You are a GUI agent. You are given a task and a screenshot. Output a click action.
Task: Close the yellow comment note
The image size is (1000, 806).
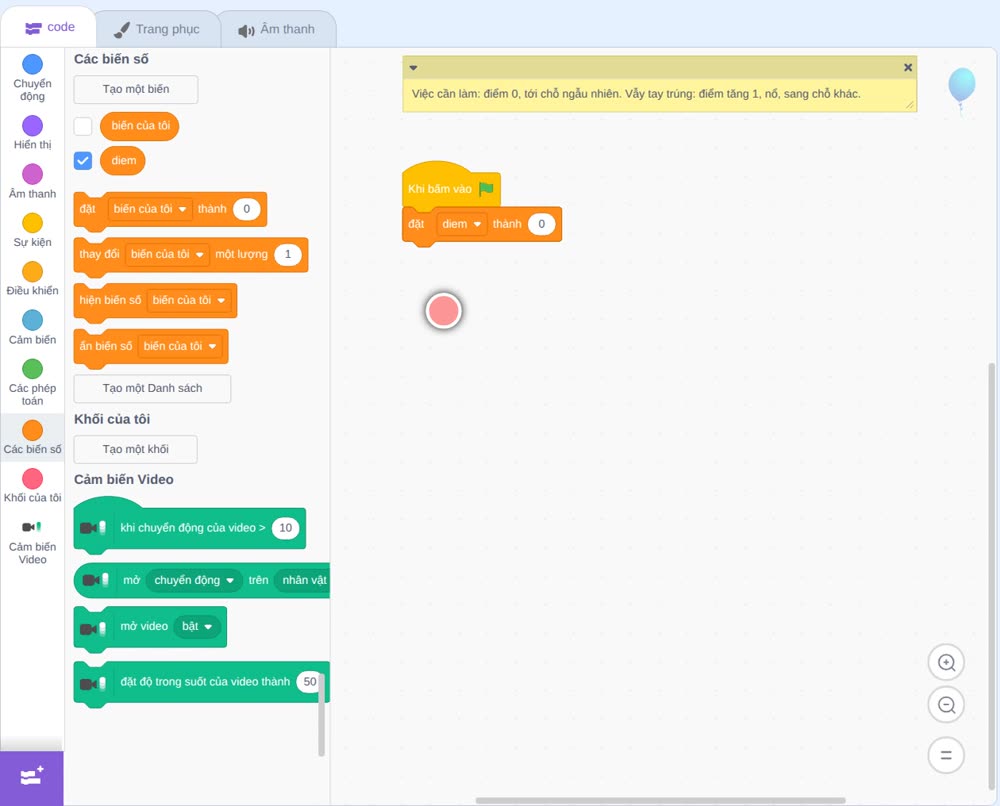tap(908, 67)
